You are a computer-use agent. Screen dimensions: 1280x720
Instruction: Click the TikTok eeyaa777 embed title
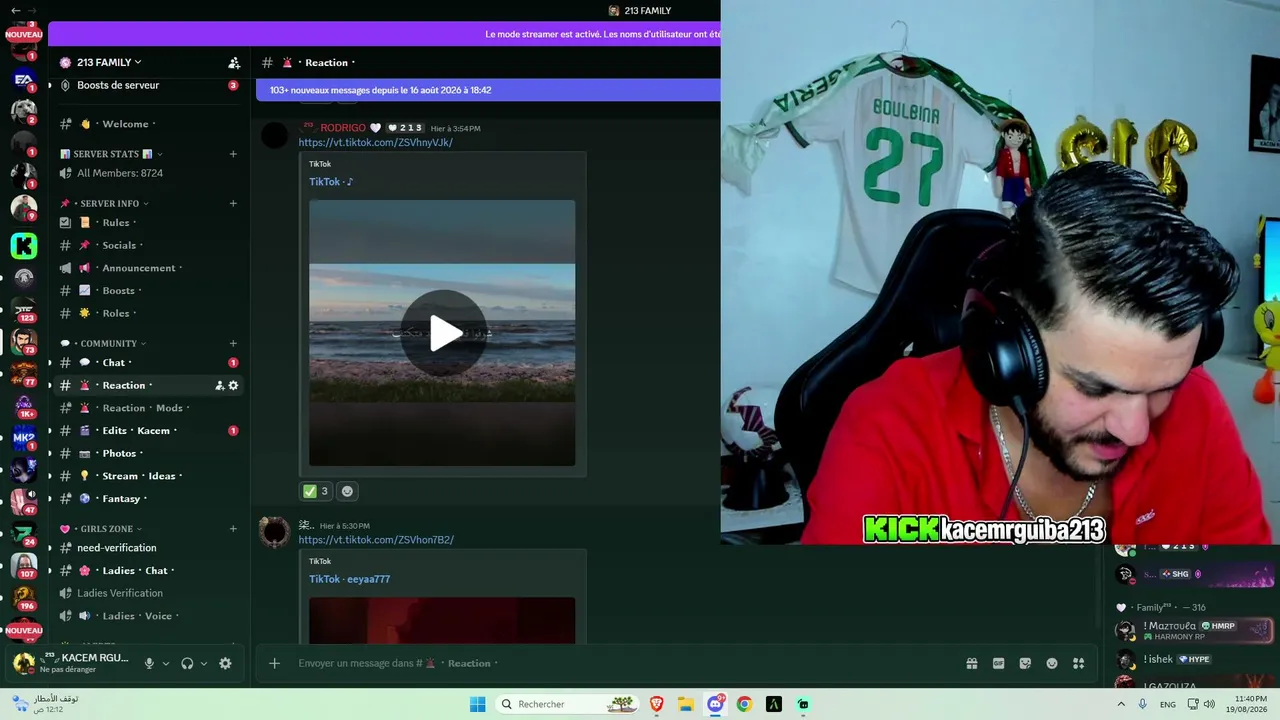pyautogui.click(x=350, y=579)
